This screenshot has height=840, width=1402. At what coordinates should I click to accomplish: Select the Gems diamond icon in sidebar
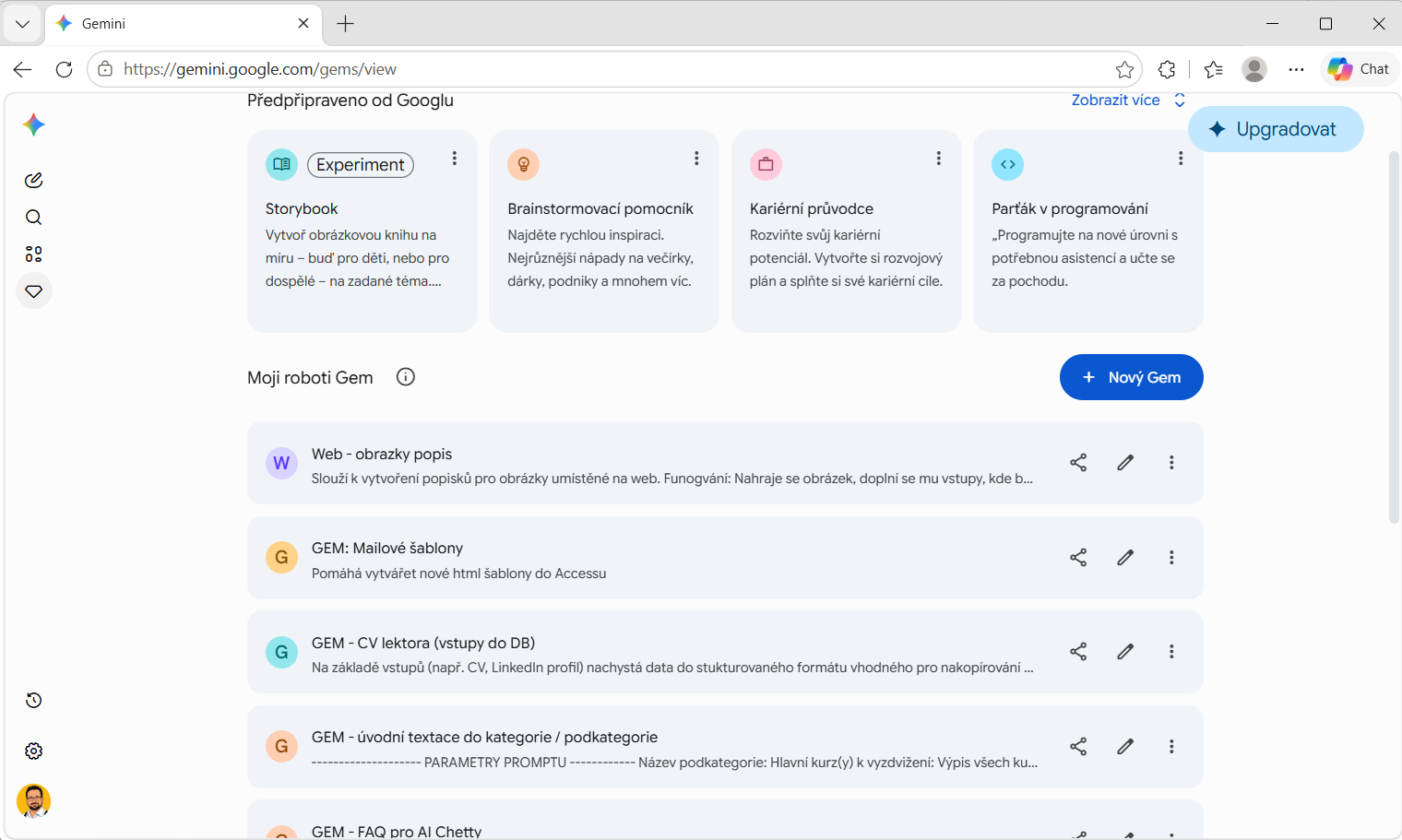[x=34, y=291]
